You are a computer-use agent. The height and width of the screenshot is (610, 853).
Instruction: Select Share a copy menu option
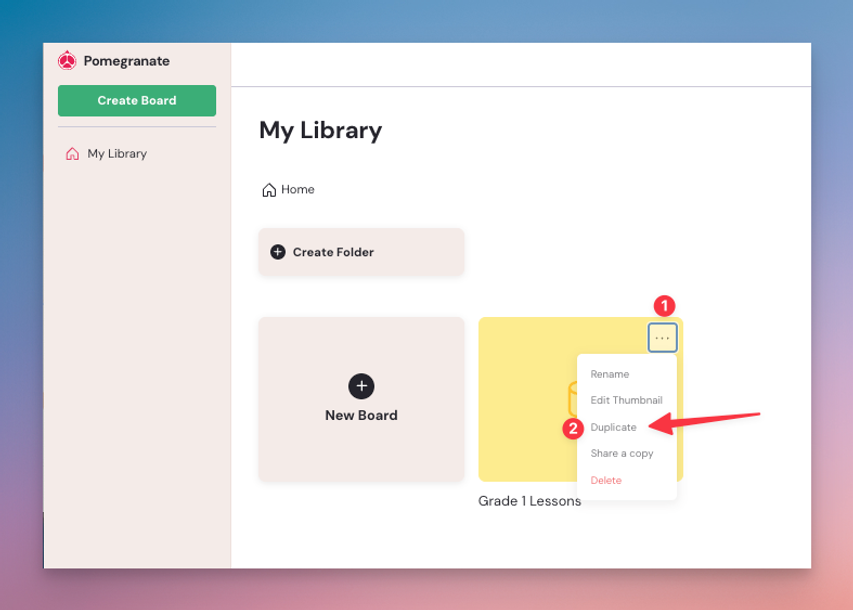(622, 453)
